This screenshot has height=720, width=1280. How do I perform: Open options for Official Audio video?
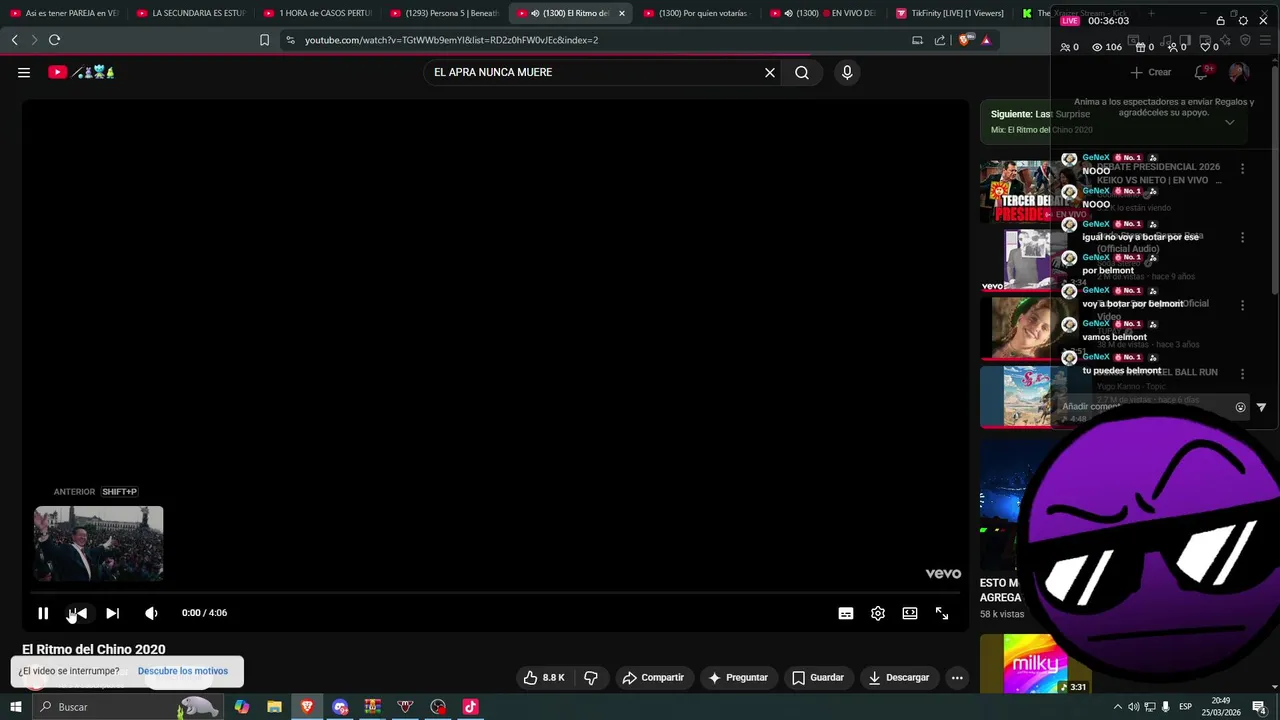(x=1242, y=237)
